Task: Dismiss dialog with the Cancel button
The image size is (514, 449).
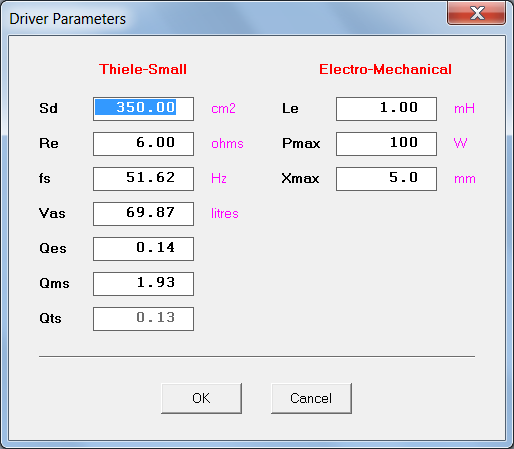Action: tap(311, 398)
